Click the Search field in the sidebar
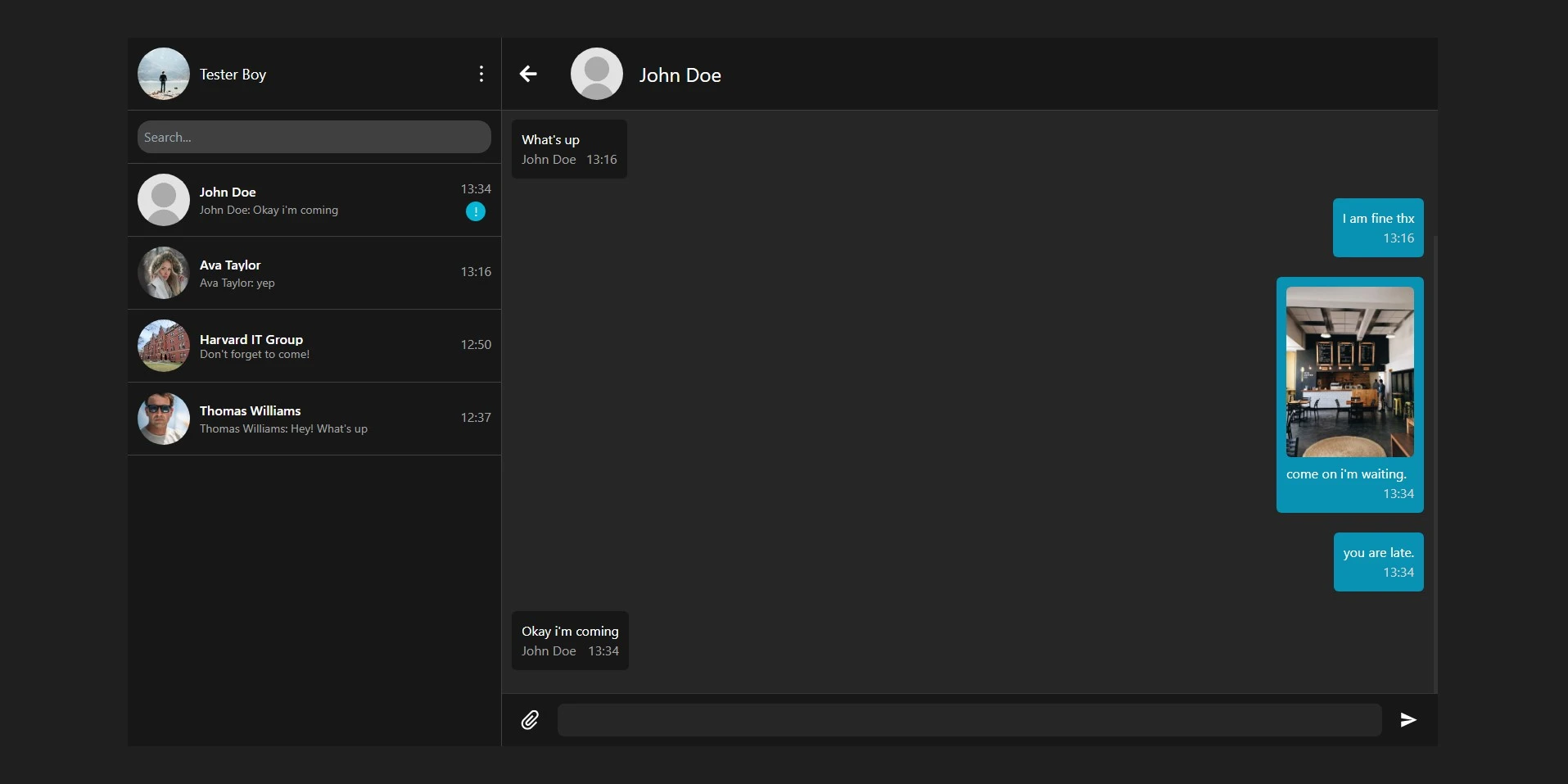The width and height of the screenshot is (1568, 784). pos(314,137)
